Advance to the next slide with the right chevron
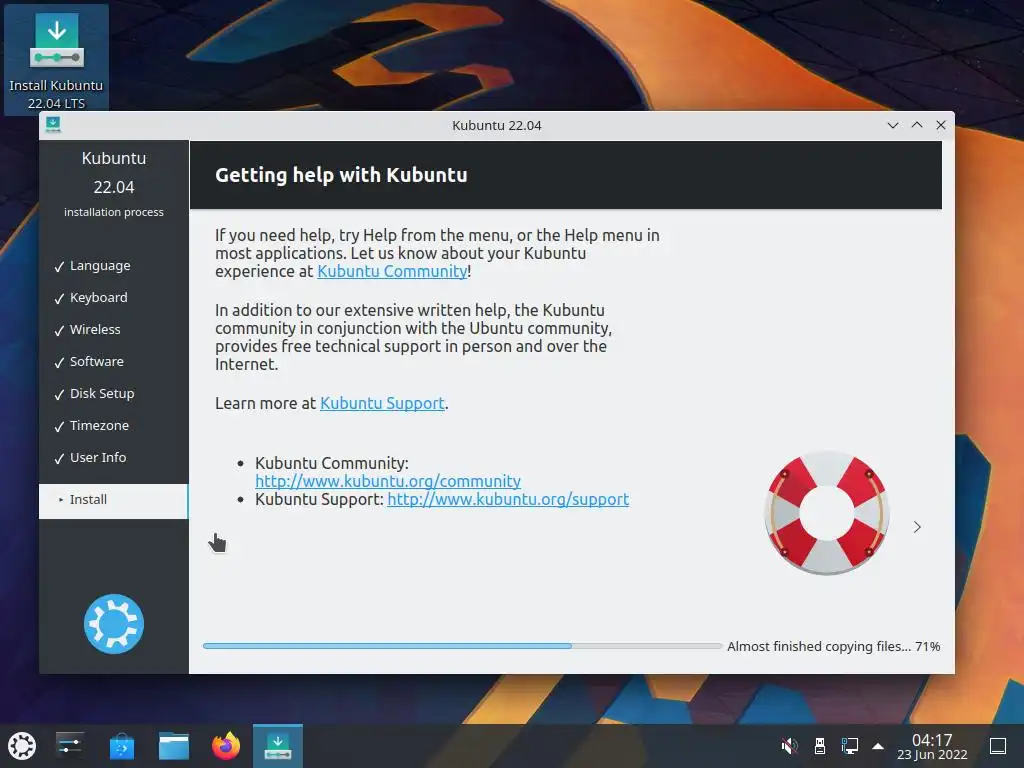Viewport: 1024px width, 768px height. click(917, 527)
